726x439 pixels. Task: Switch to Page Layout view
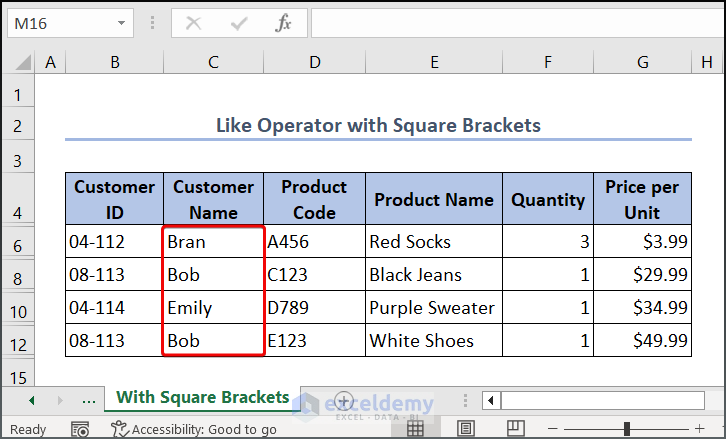[466, 429]
